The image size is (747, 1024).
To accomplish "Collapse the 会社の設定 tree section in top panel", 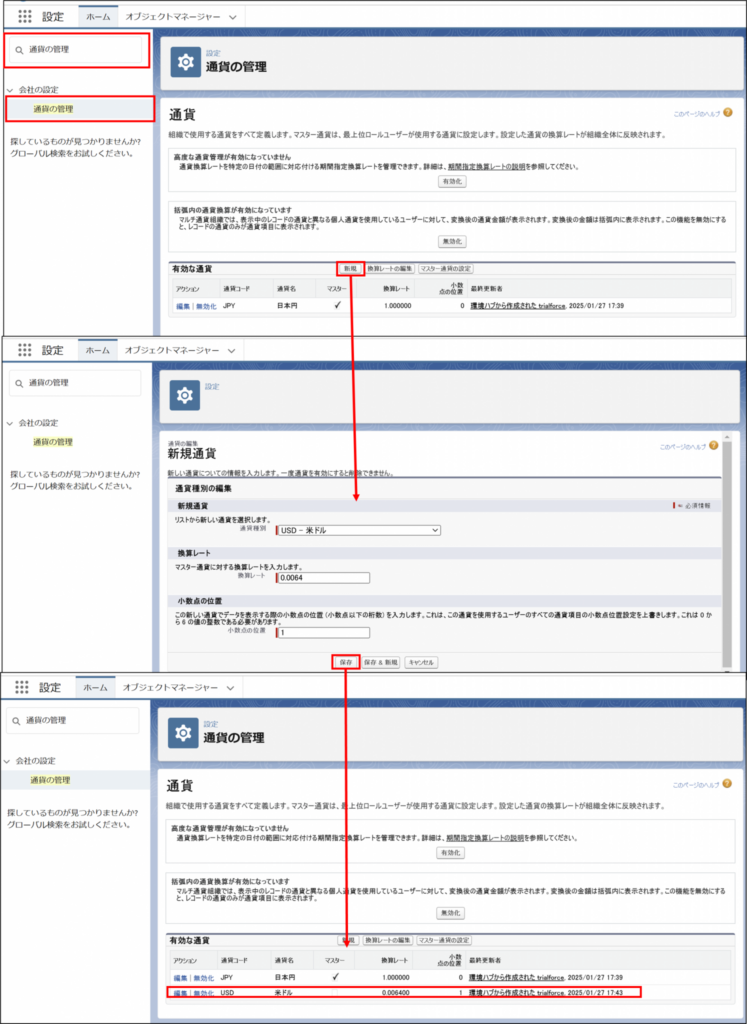I will click(10, 90).
